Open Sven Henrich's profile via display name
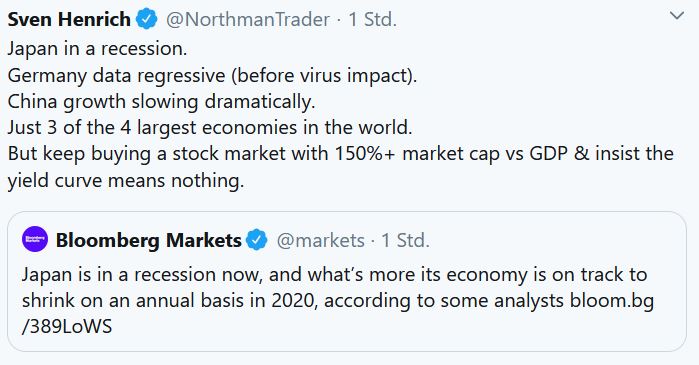The image size is (699, 365). point(69,20)
